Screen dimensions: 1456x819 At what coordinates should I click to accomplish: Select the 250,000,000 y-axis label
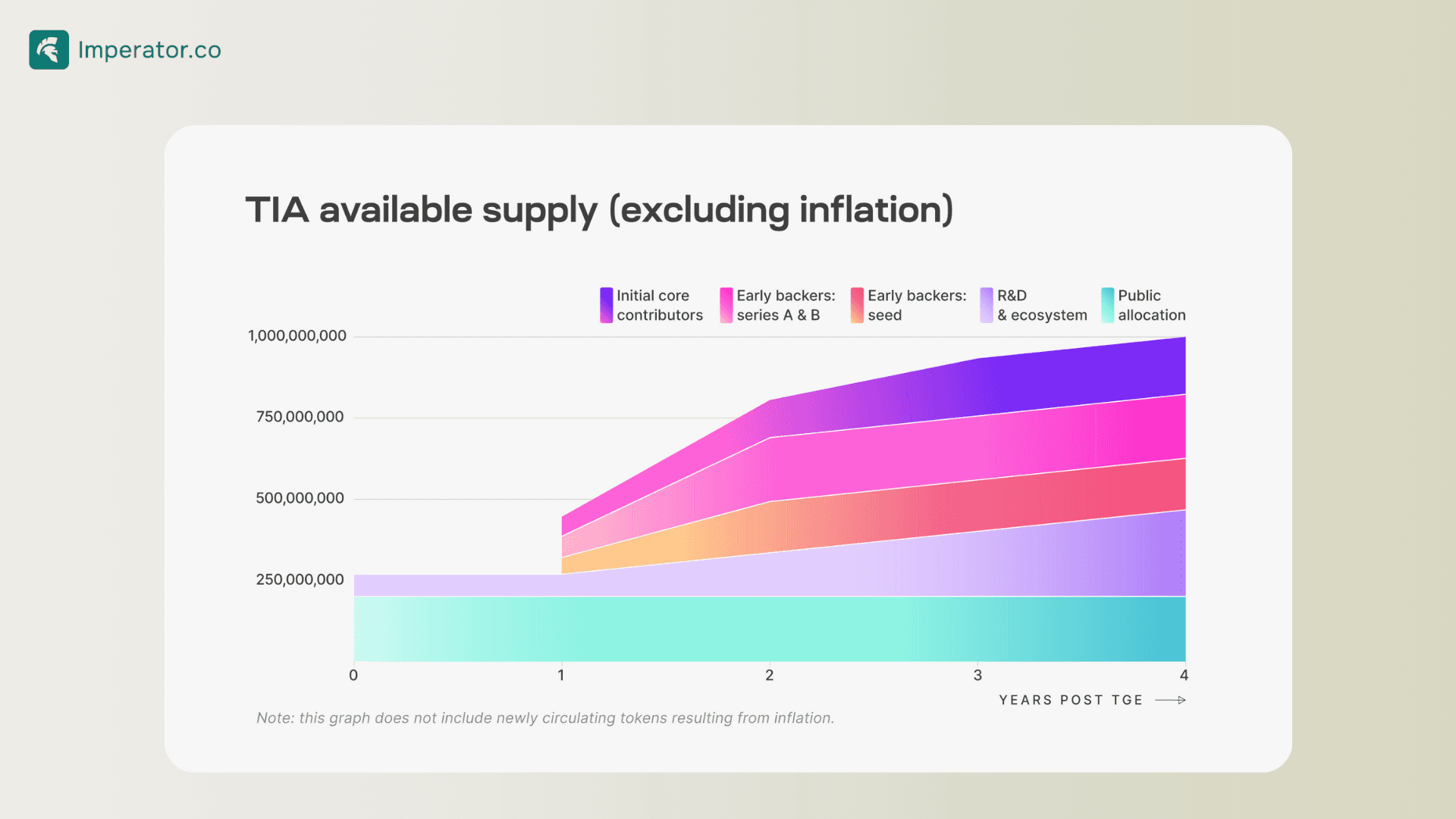[300, 579]
